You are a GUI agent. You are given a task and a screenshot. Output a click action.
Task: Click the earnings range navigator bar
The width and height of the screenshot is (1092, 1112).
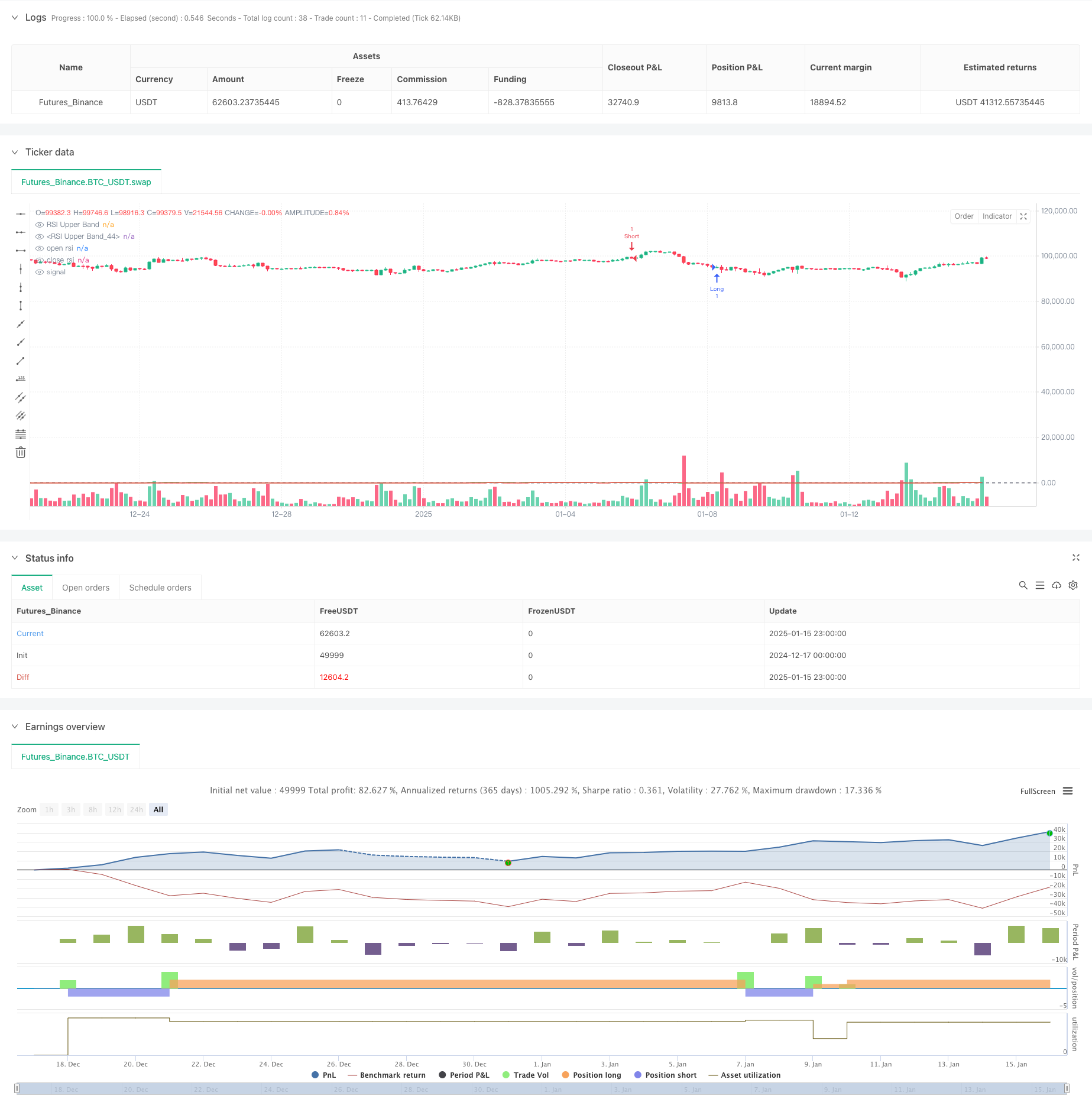542,1088
